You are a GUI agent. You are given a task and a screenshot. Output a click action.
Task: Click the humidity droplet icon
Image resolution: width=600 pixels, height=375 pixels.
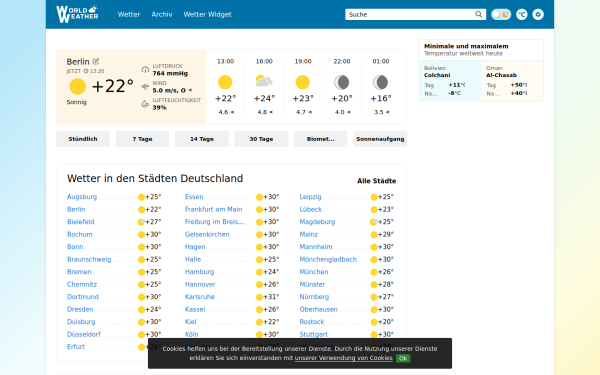coord(145,104)
